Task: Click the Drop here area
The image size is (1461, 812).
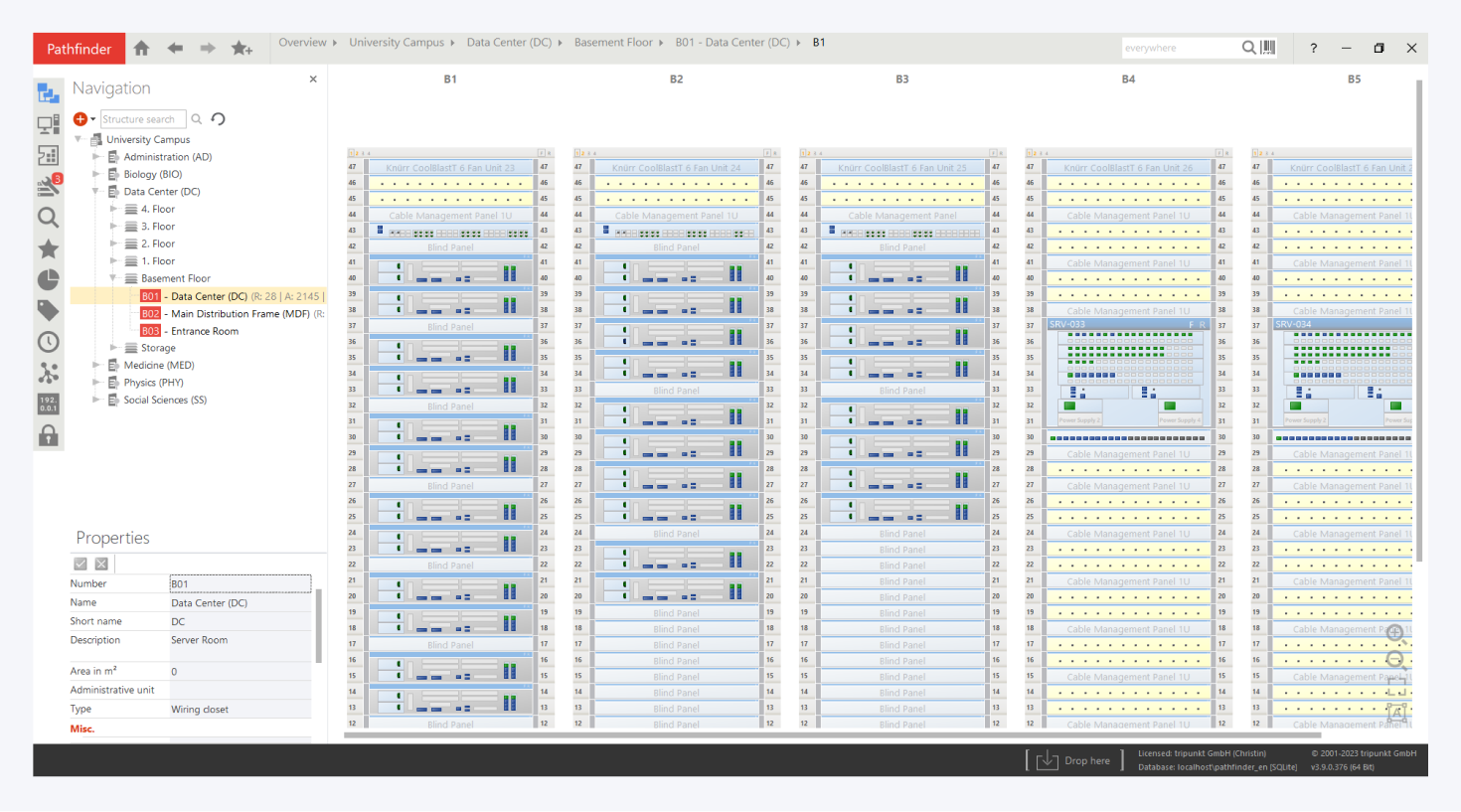Action: click(x=1074, y=760)
